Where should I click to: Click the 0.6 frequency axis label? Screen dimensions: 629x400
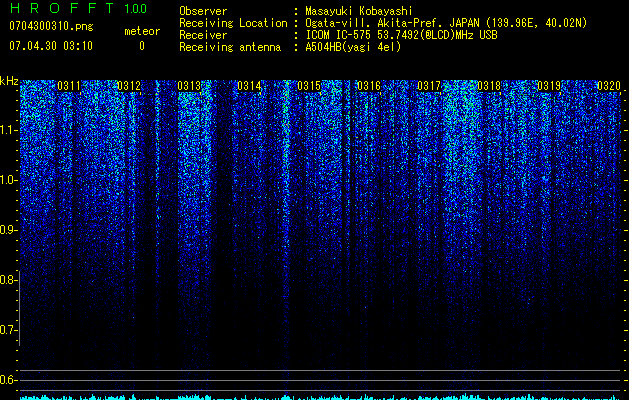pos(8,380)
